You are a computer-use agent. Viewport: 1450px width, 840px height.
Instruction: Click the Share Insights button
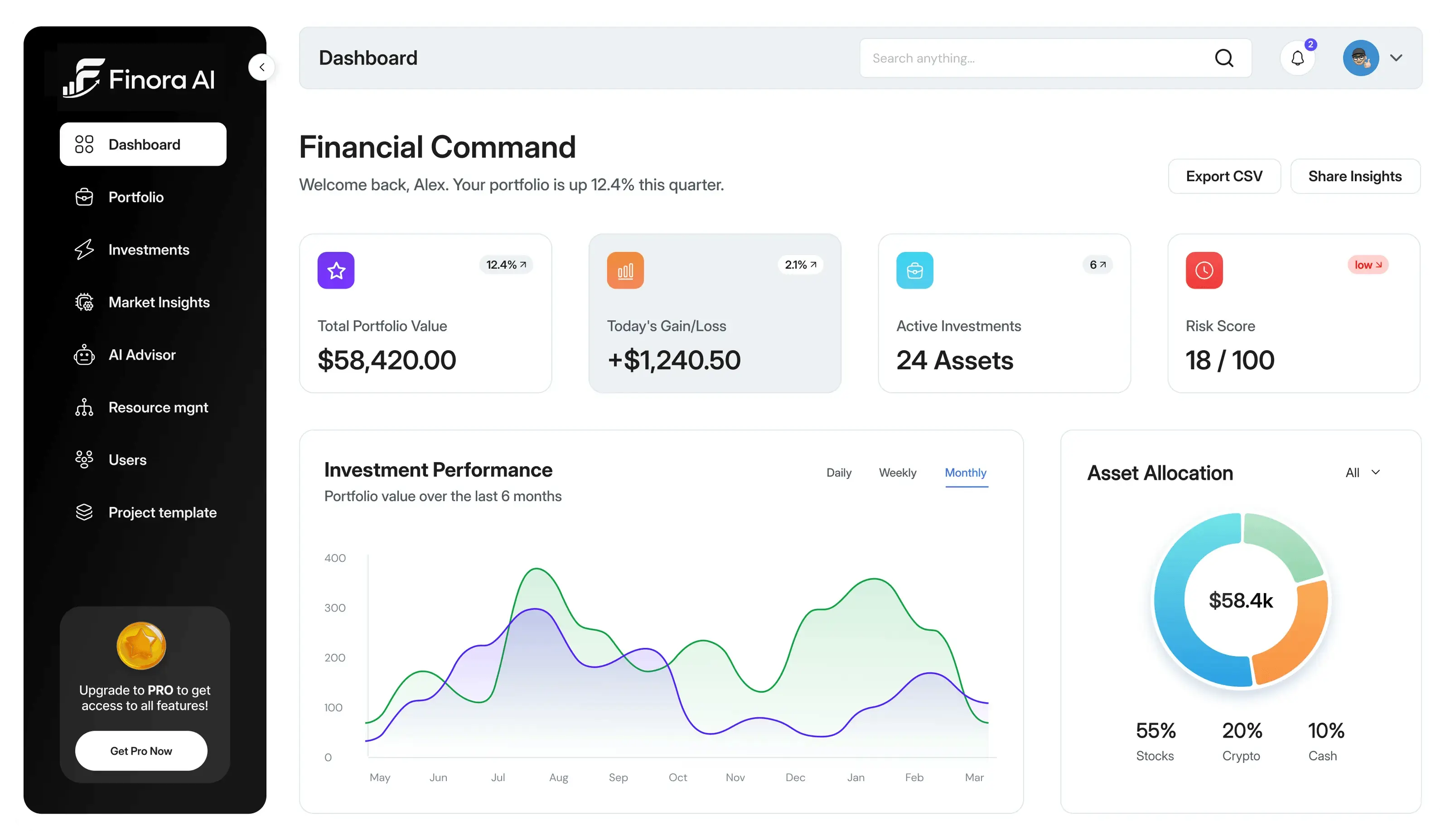tap(1355, 176)
